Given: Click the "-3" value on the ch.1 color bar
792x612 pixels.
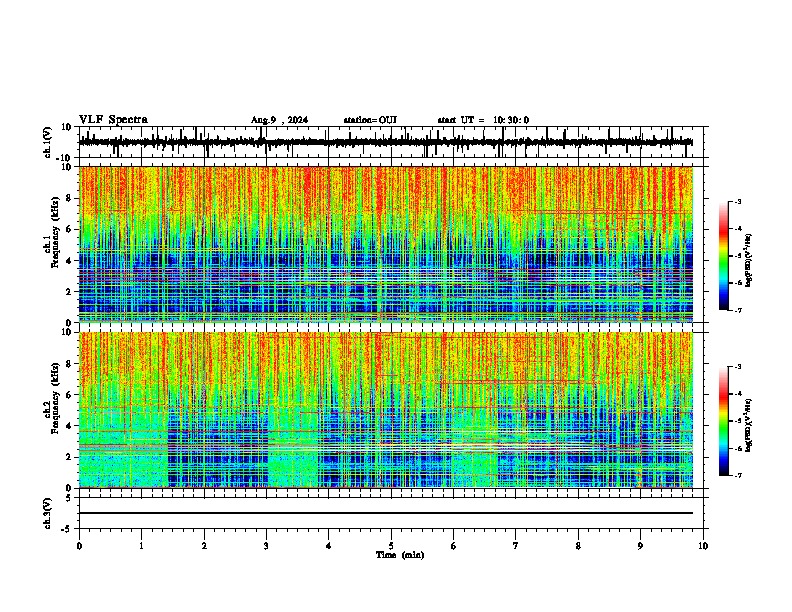Looking at the screenshot, I should click(x=738, y=202).
